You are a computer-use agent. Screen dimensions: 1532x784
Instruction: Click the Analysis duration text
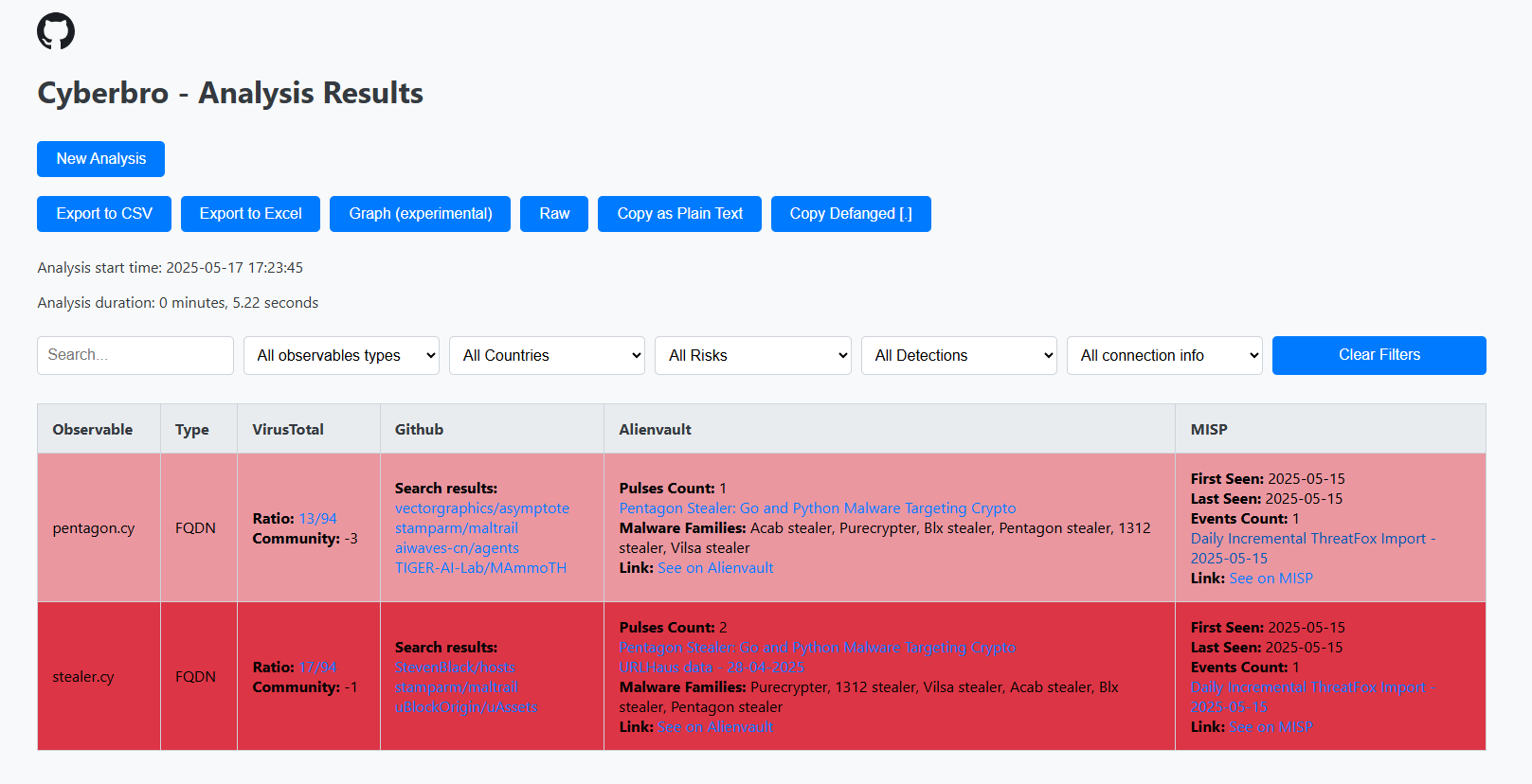(x=178, y=303)
